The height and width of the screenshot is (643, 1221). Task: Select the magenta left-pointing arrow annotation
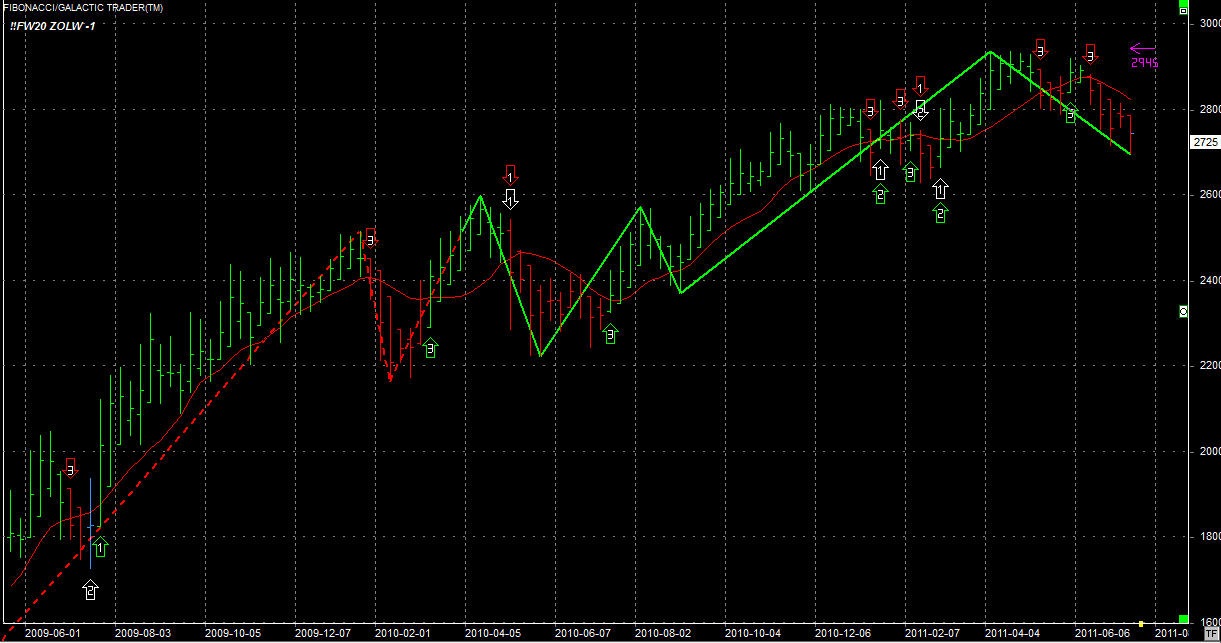tap(1143, 47)
